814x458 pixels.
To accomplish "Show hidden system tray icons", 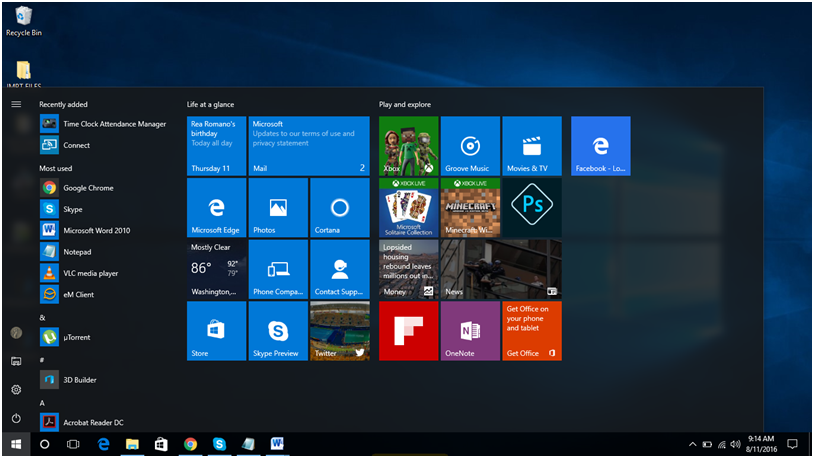I will tap(692, 444).
